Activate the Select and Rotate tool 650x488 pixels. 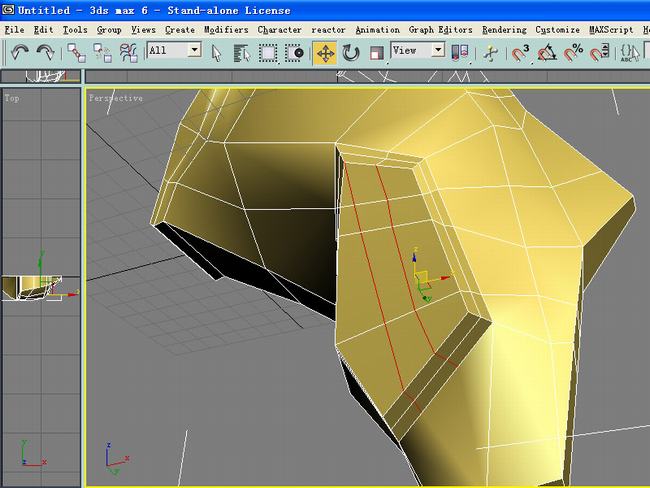click(351, 53)
